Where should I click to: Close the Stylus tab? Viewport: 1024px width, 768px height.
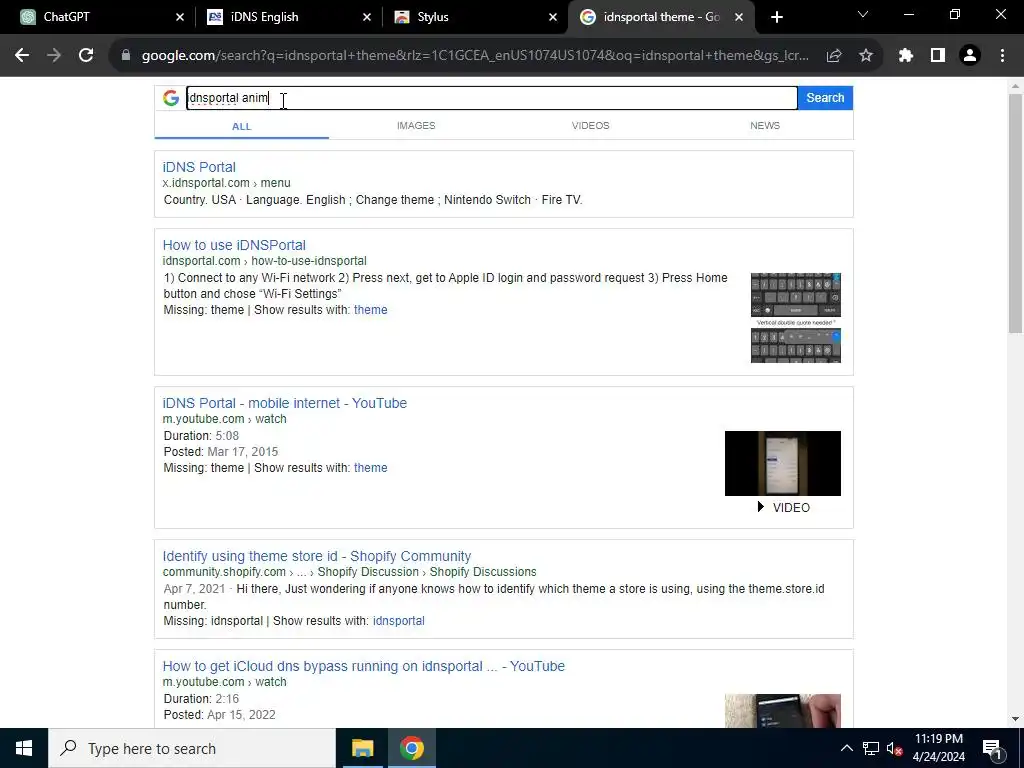point(553,18)
